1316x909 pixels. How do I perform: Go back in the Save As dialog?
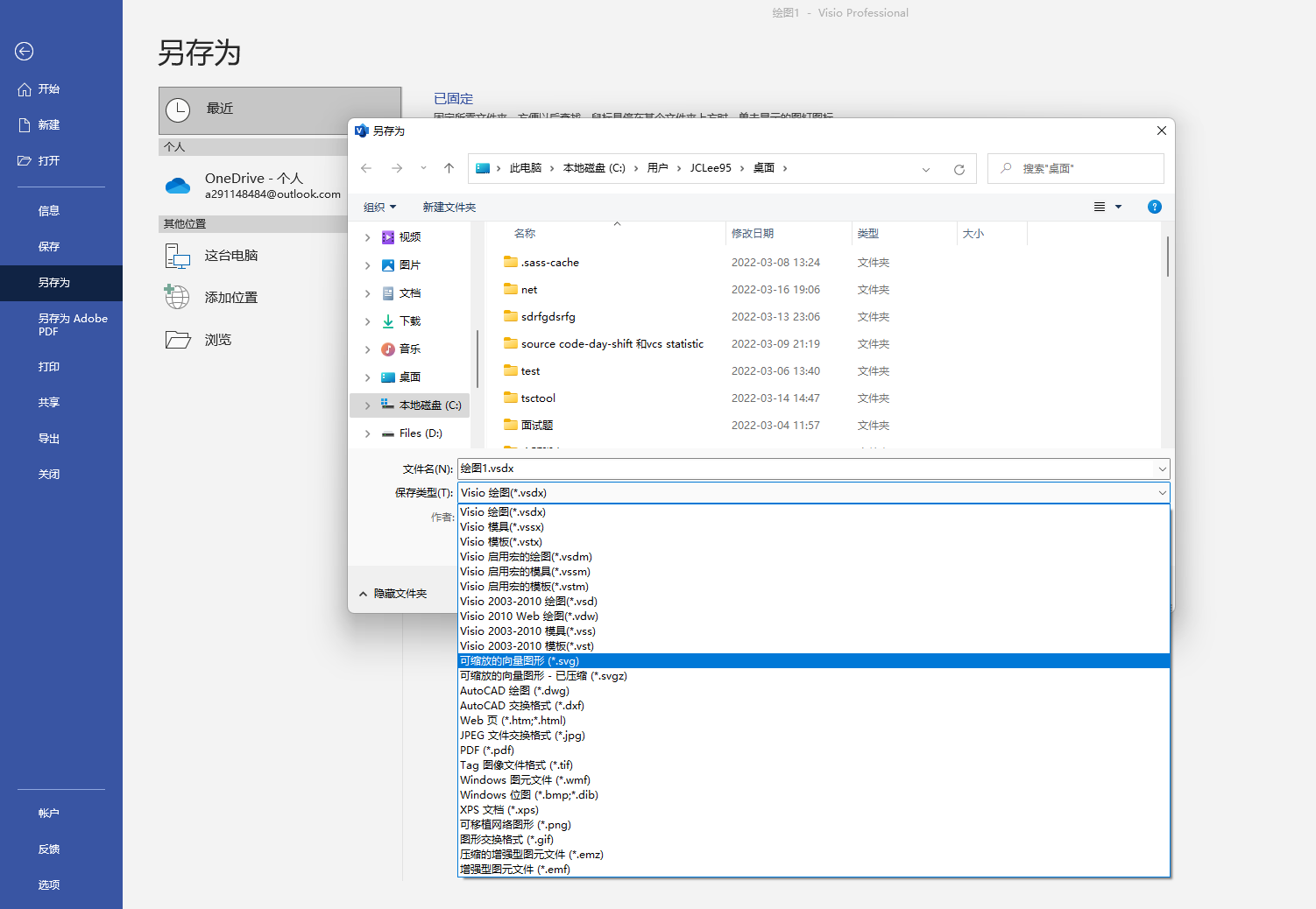pos(366,168)
